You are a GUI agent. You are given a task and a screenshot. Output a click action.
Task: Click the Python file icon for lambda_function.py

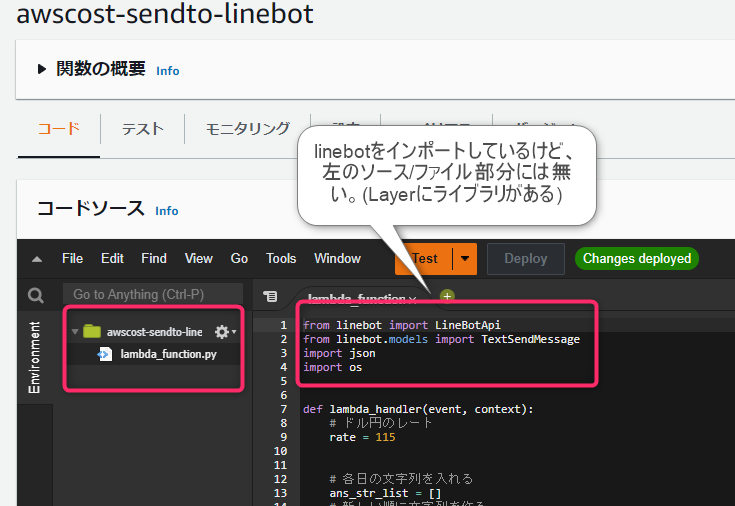coord(105,355)
